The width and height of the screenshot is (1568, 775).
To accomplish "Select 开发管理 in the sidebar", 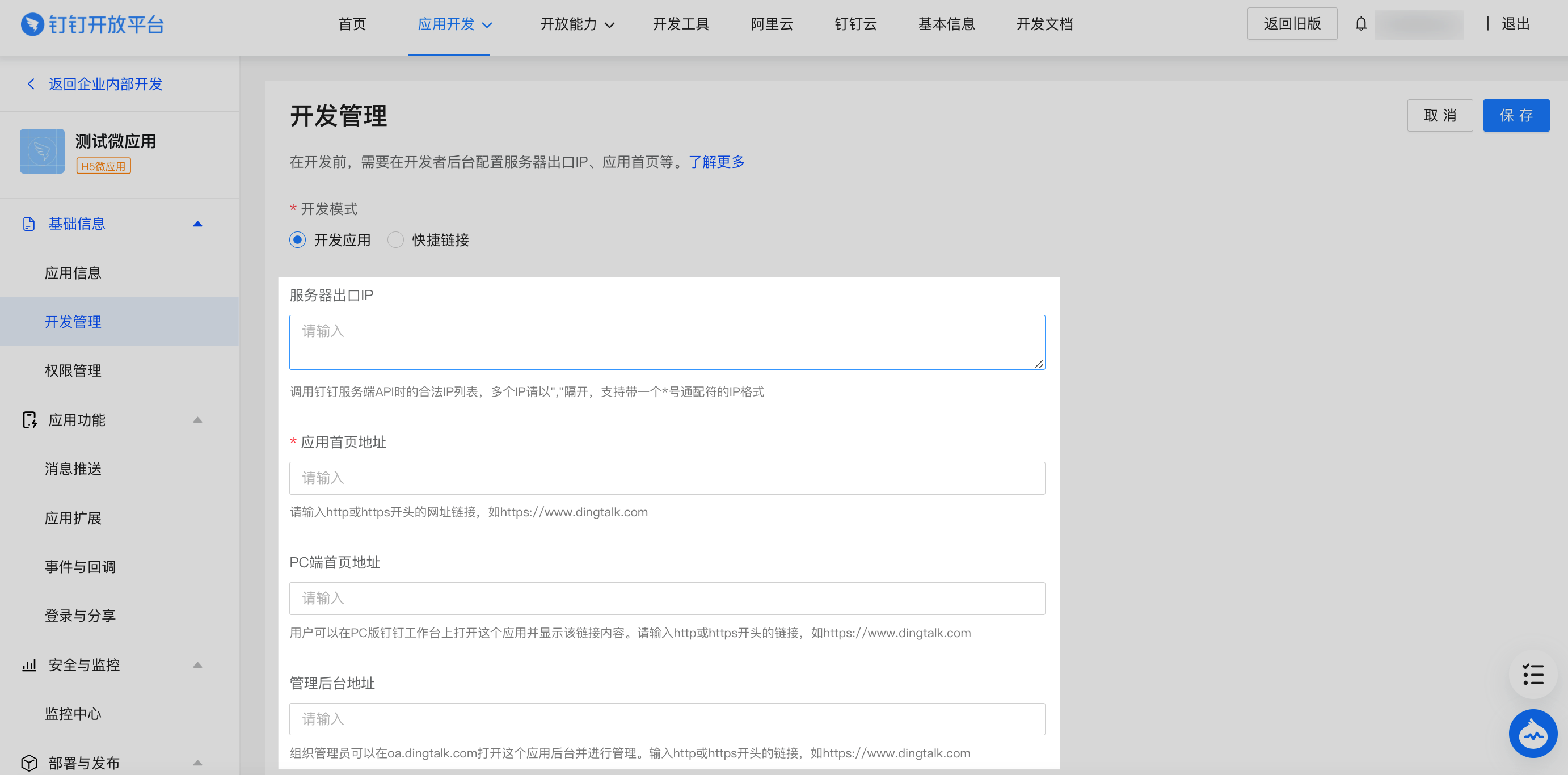I will (119, 322).
